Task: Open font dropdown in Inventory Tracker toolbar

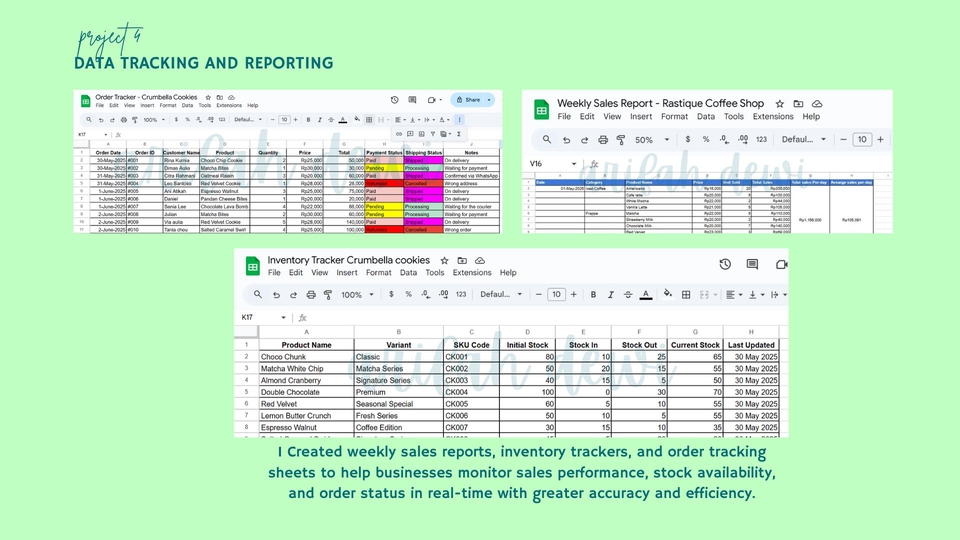Action: click(x=501, y=294)
